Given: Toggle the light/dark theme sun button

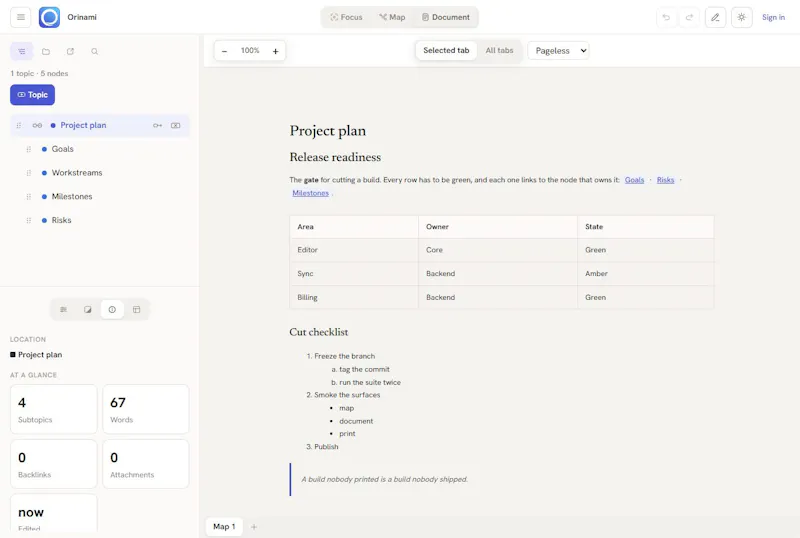Looking at the screenshot, I should tap(741, 17).
